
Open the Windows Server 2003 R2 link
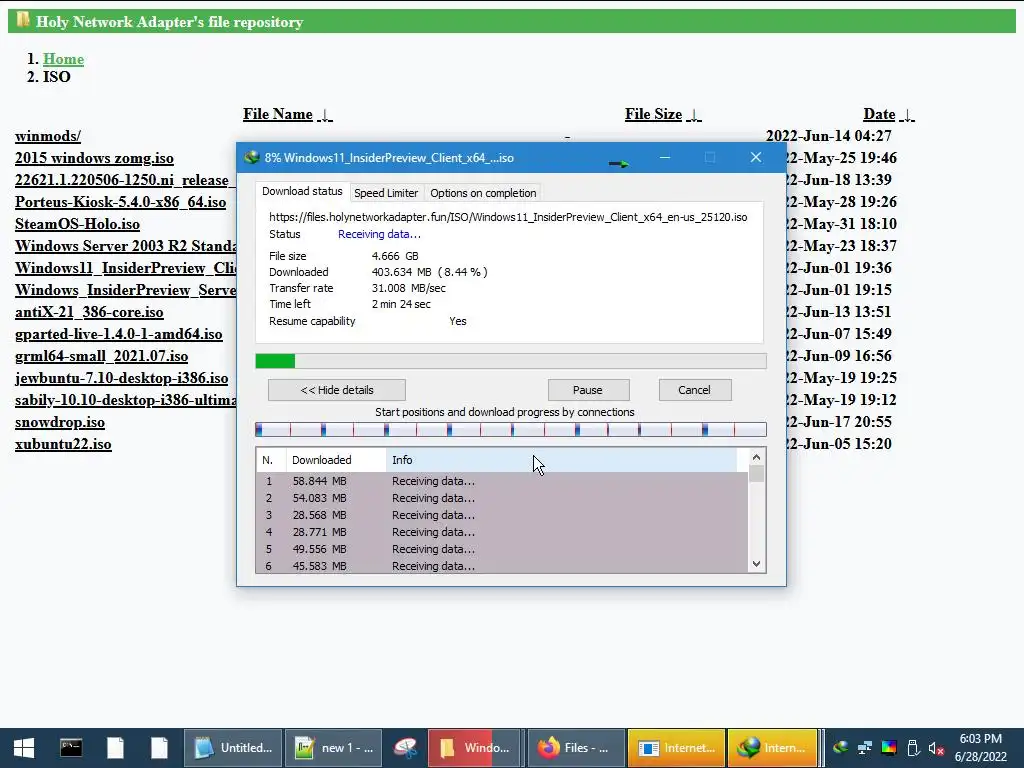125,246
